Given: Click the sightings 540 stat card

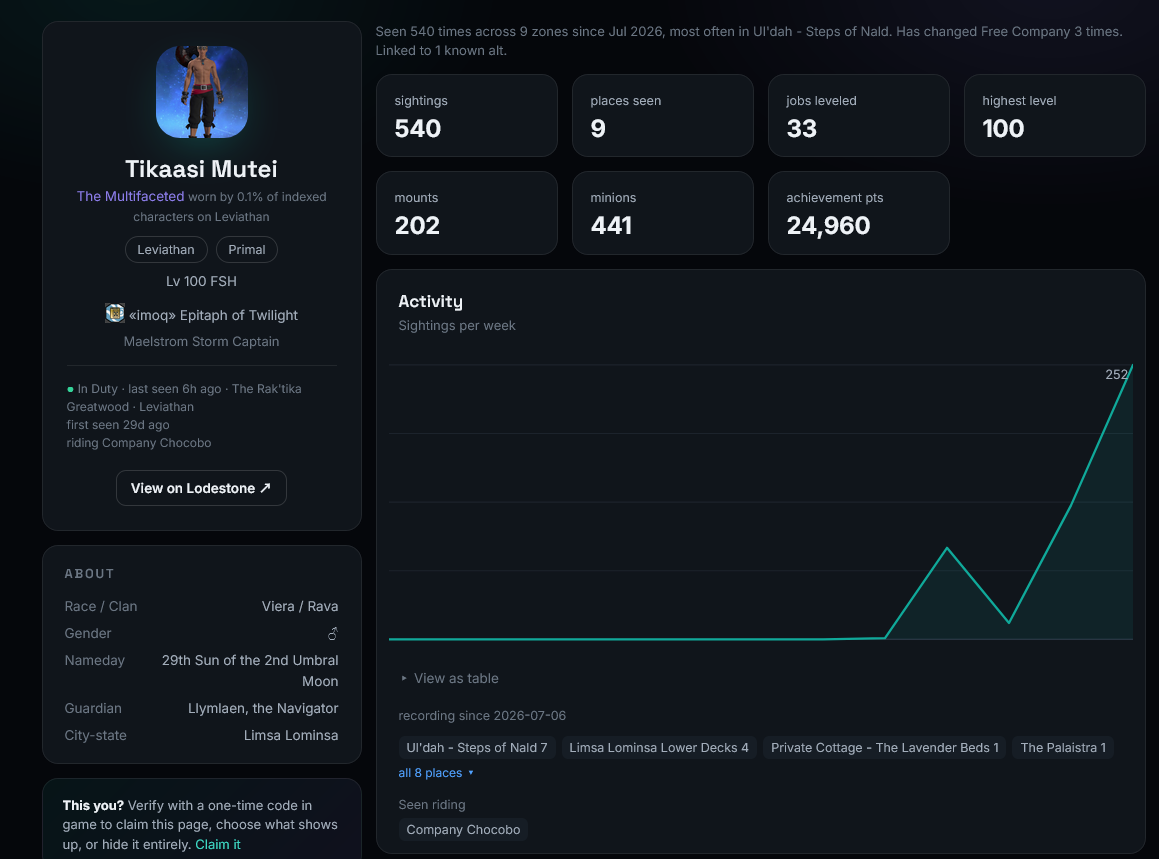Looking at the screenshot, I should [466, 115].
